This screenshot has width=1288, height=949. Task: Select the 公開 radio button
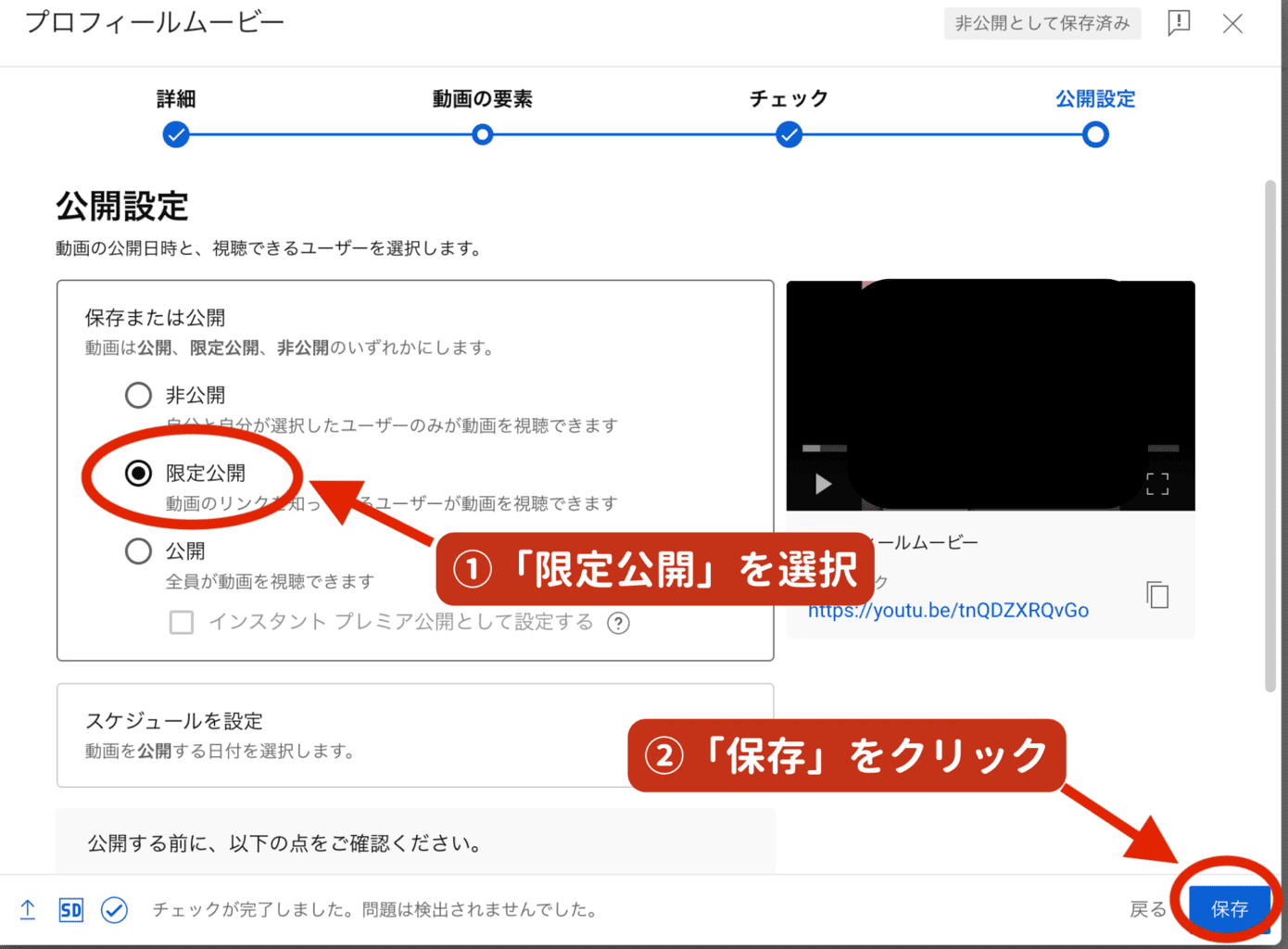coord(138,551)
